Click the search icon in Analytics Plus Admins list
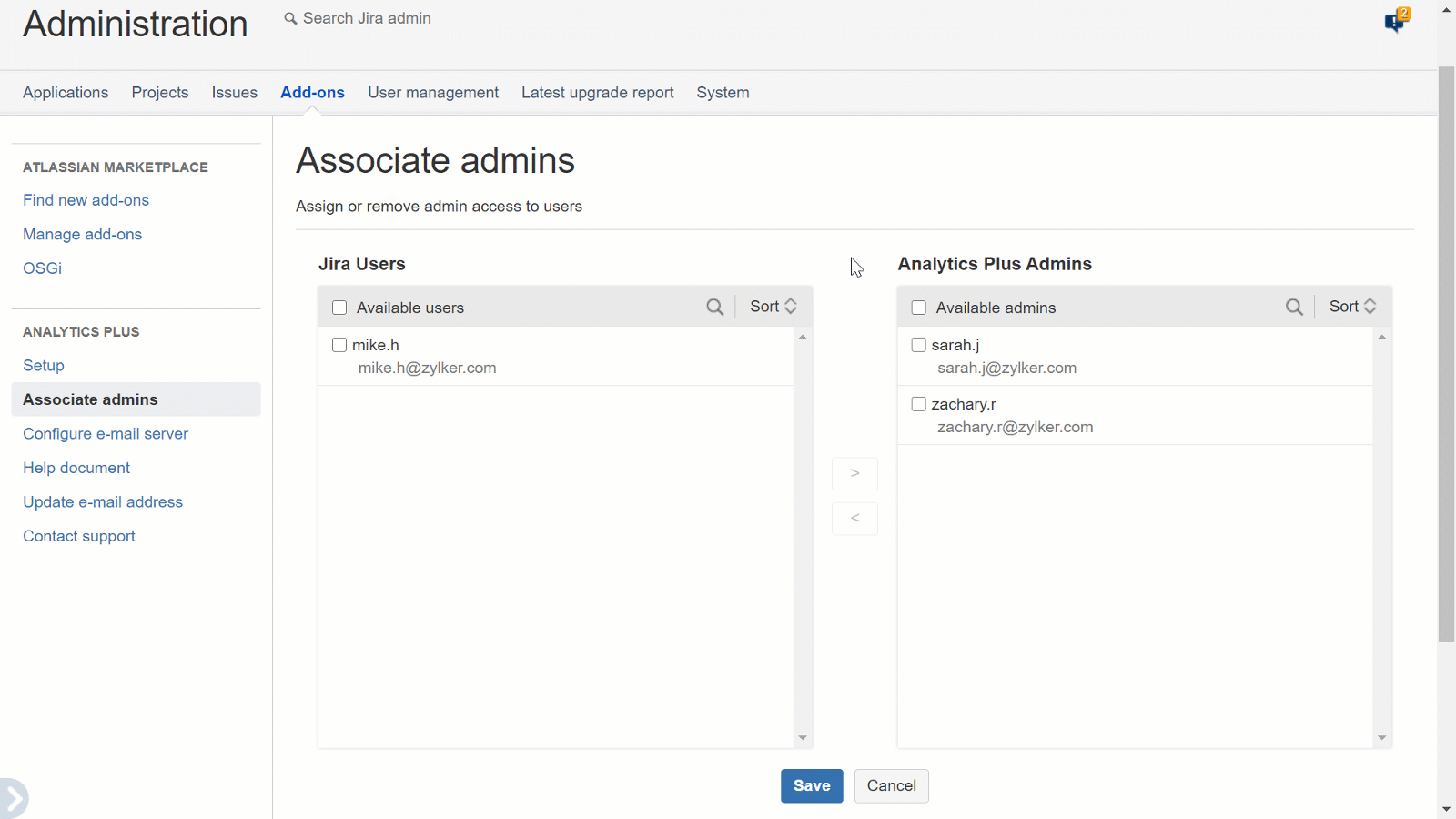1456x819 pixels. click(1294, 308)
